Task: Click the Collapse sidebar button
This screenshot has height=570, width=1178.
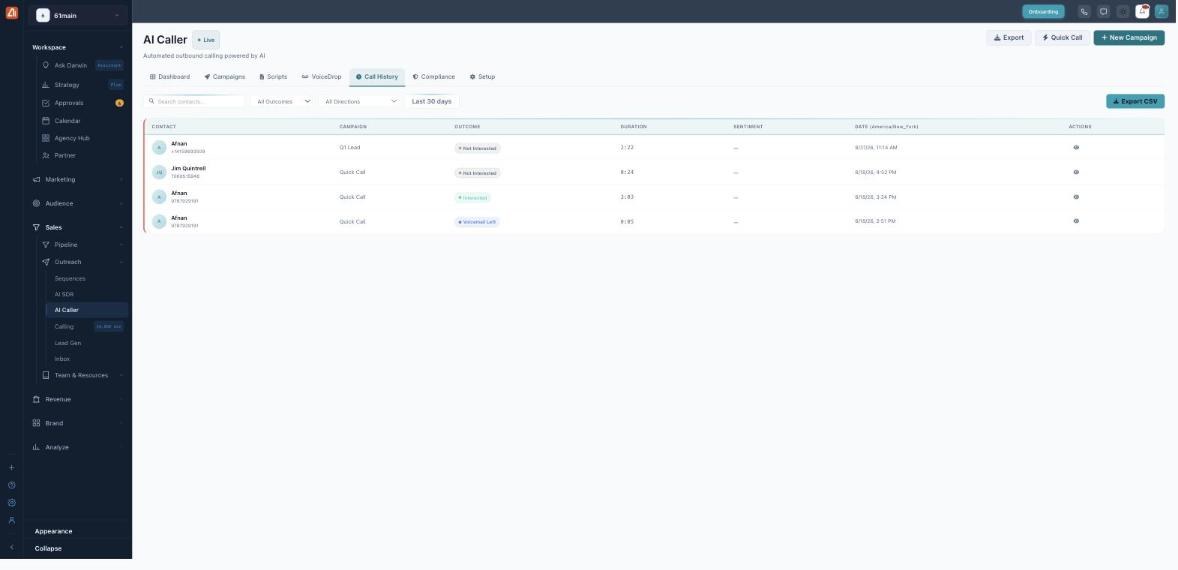Action: tap(48, 549)
